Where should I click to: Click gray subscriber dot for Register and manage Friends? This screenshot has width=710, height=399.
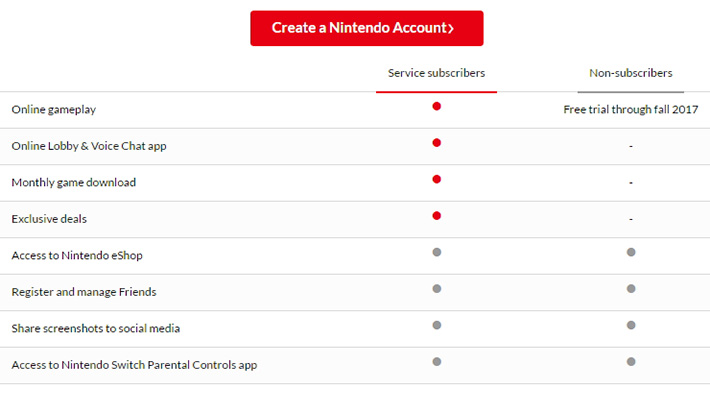(437, 289)
